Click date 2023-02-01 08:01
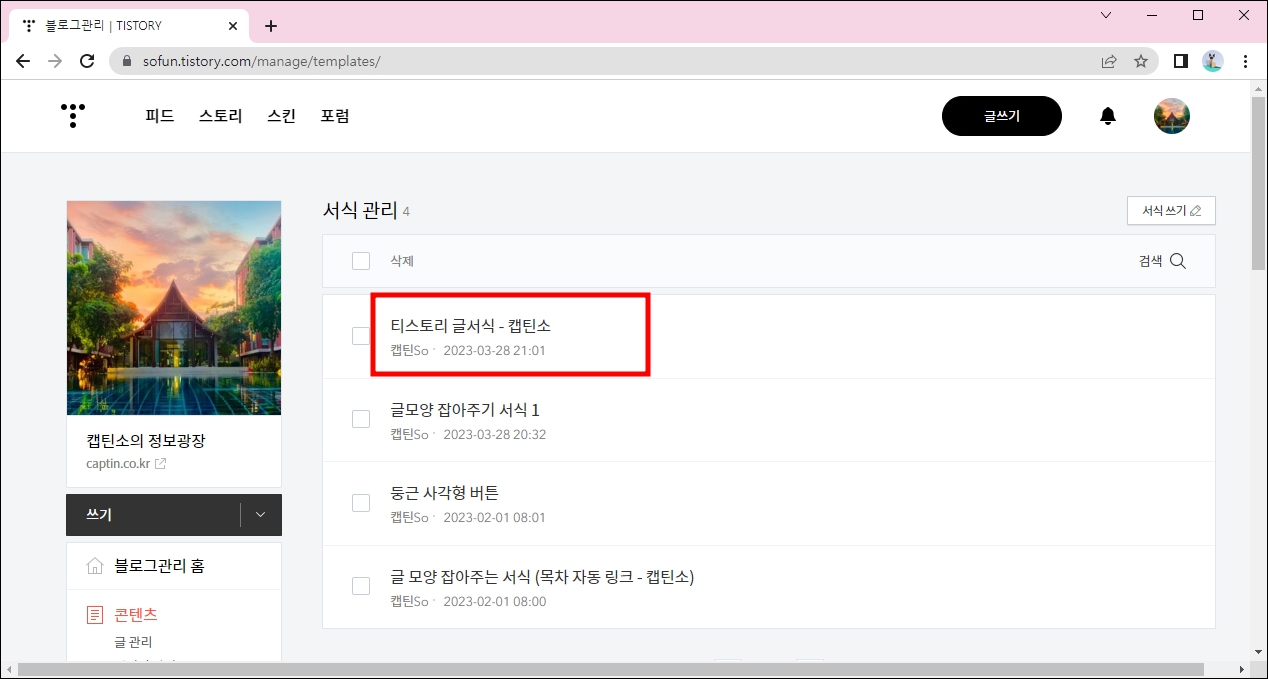1268x679 pixels. pyautogui.click(x=494, y=518)
